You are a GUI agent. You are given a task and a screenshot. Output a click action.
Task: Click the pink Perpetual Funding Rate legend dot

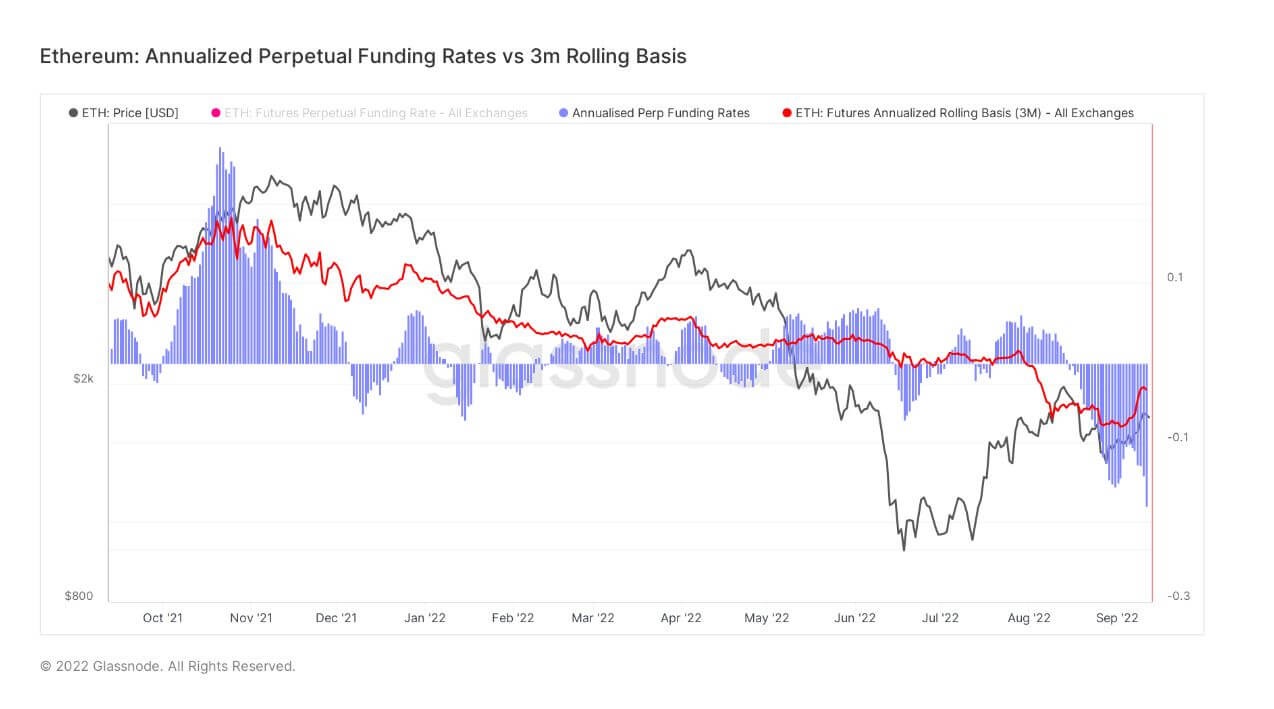pyautogui.click(x=215, y=113)
